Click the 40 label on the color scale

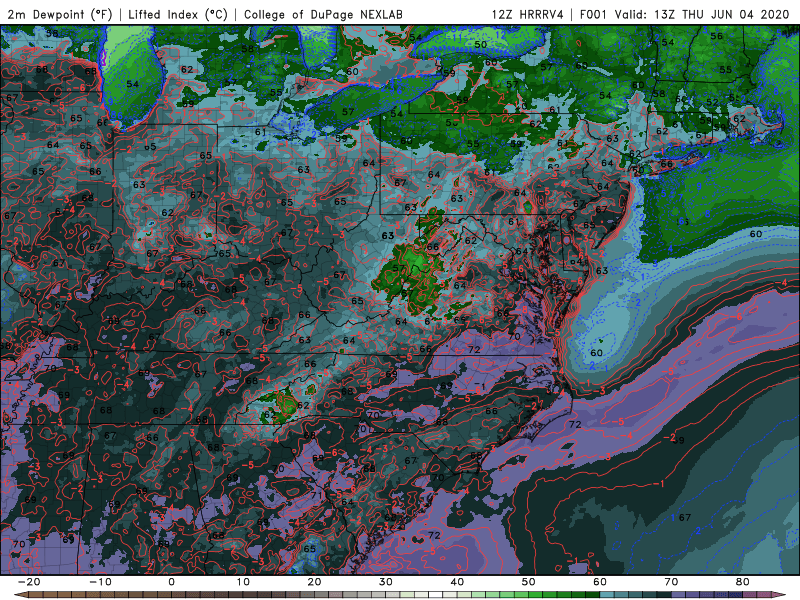pyautogui.click(x=457, y=582)
